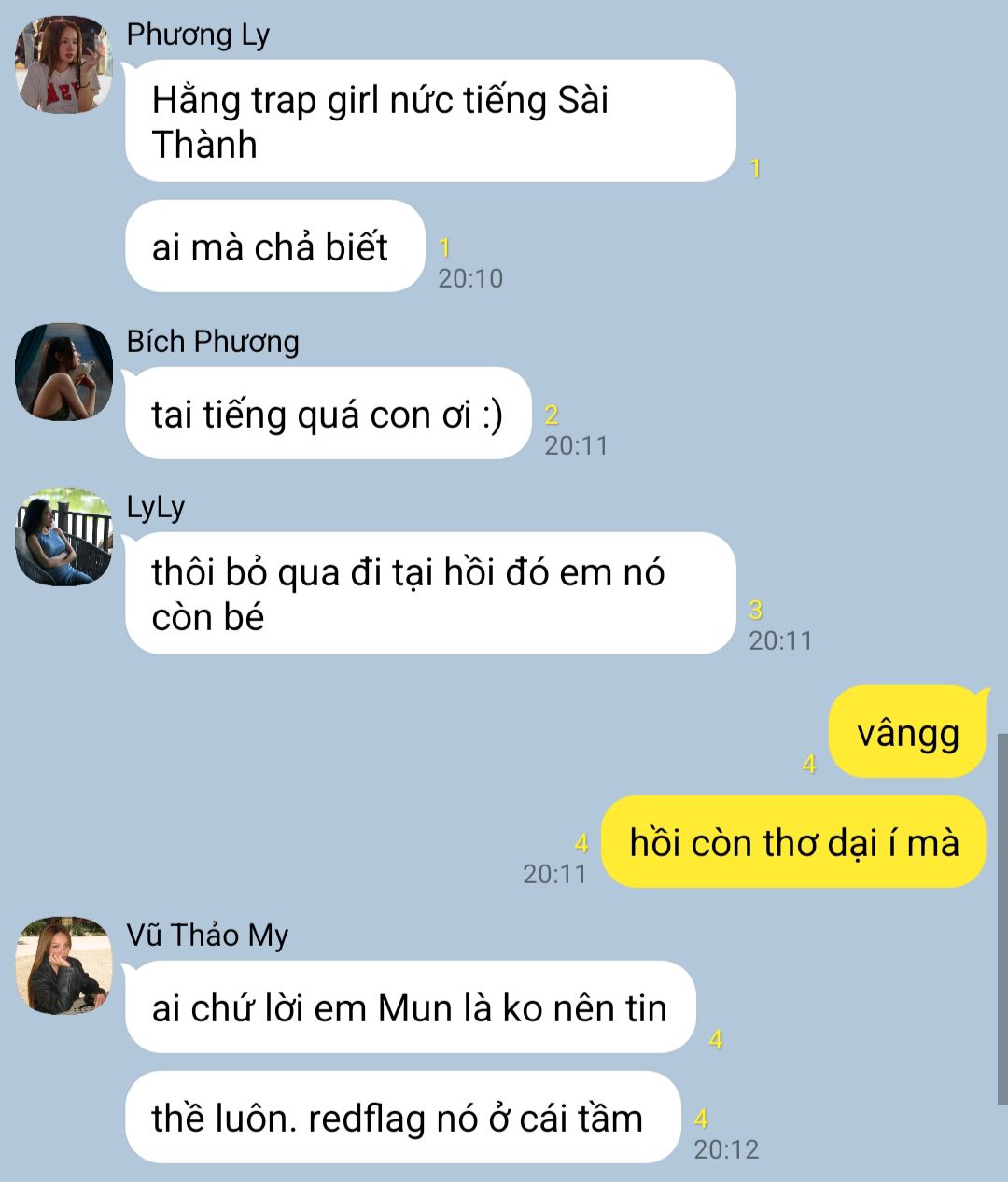Select message 'ai chứ lời em Mun là ko nên tin'

coord(410,1007)
